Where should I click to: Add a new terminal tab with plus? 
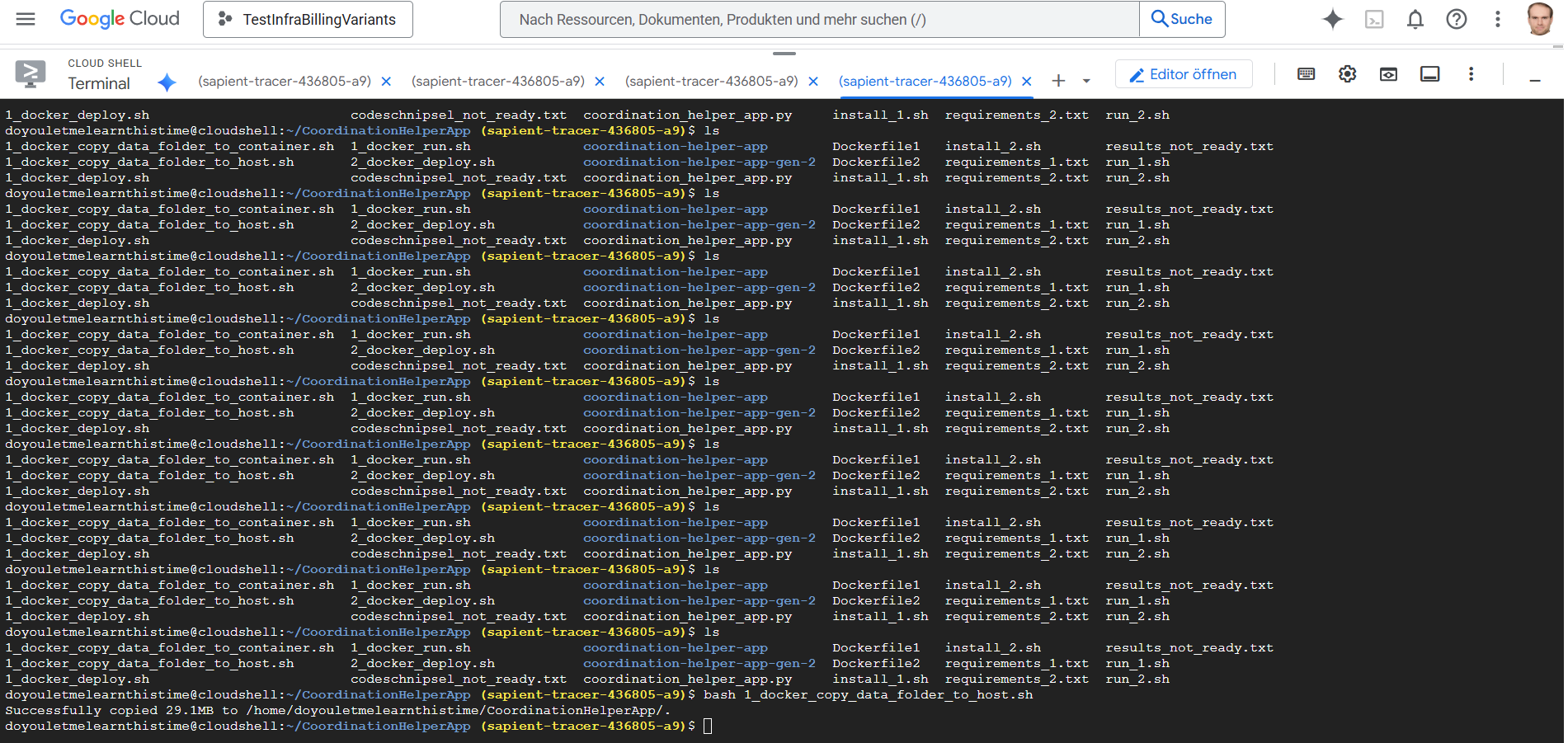1058,81
